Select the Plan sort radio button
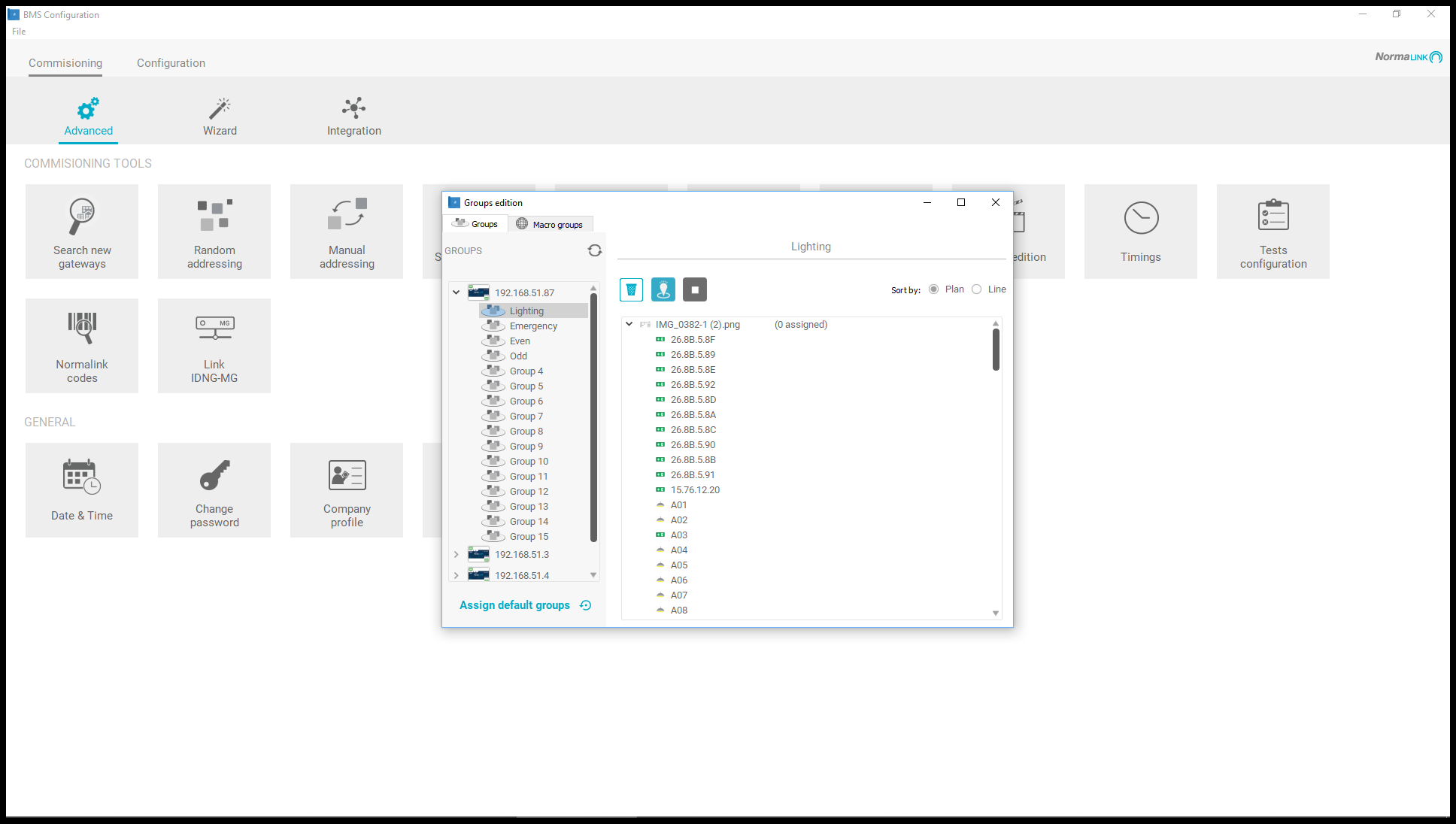This screenshot has width=1456, height=824. point(934,289)
